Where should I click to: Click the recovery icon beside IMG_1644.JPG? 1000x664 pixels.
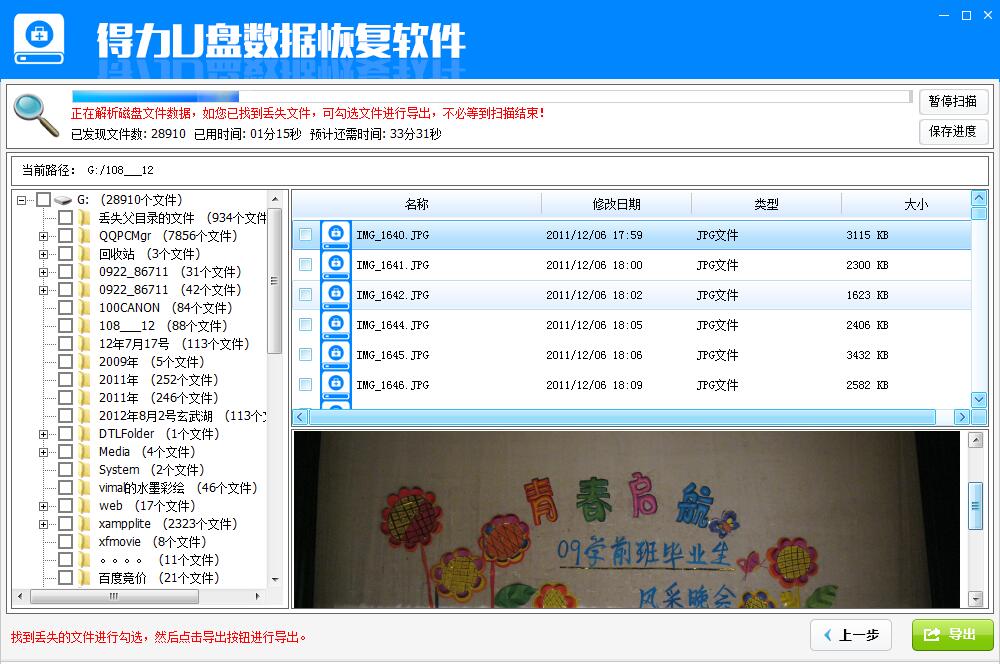336,322
